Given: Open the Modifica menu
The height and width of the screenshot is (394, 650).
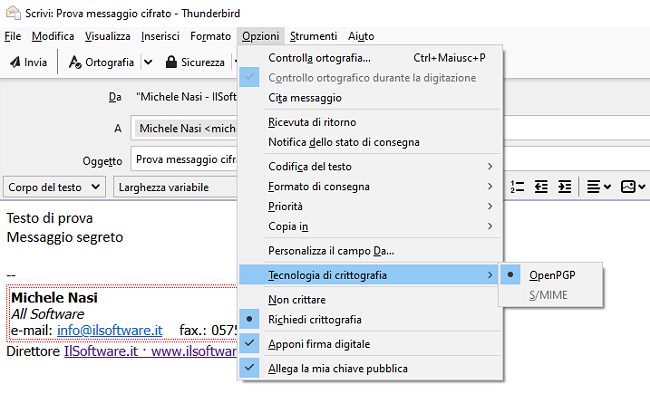Looking at the screenshot, I should [53, 36].
